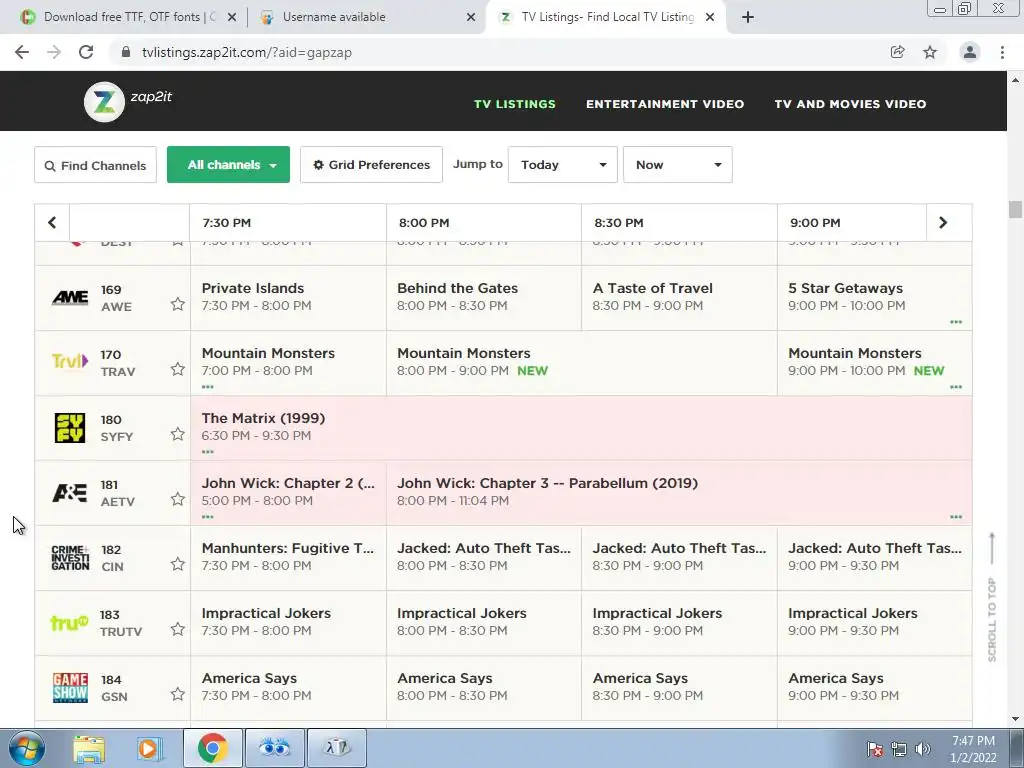1024x768 pixels.
Task: Expand dots under 5 Star Getaways
Action: point(956,322)
